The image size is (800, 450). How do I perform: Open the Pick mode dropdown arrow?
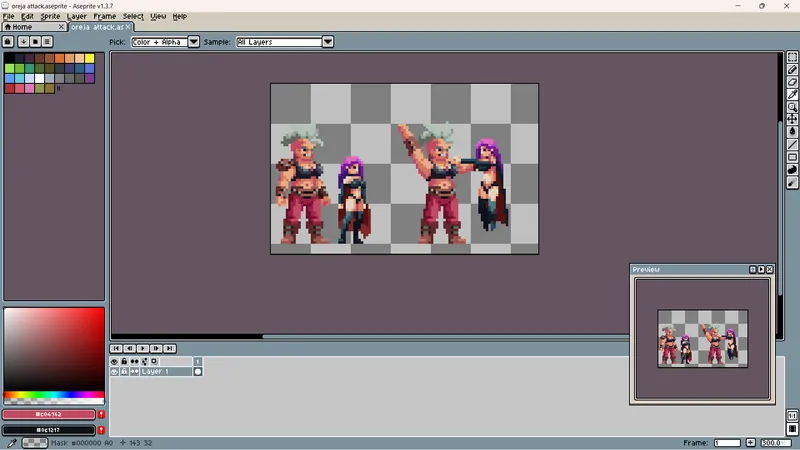click(193, 42)
